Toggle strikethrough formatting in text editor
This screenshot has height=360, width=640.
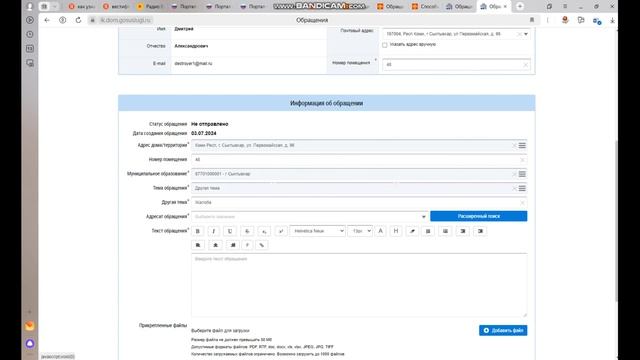(247, 231)
